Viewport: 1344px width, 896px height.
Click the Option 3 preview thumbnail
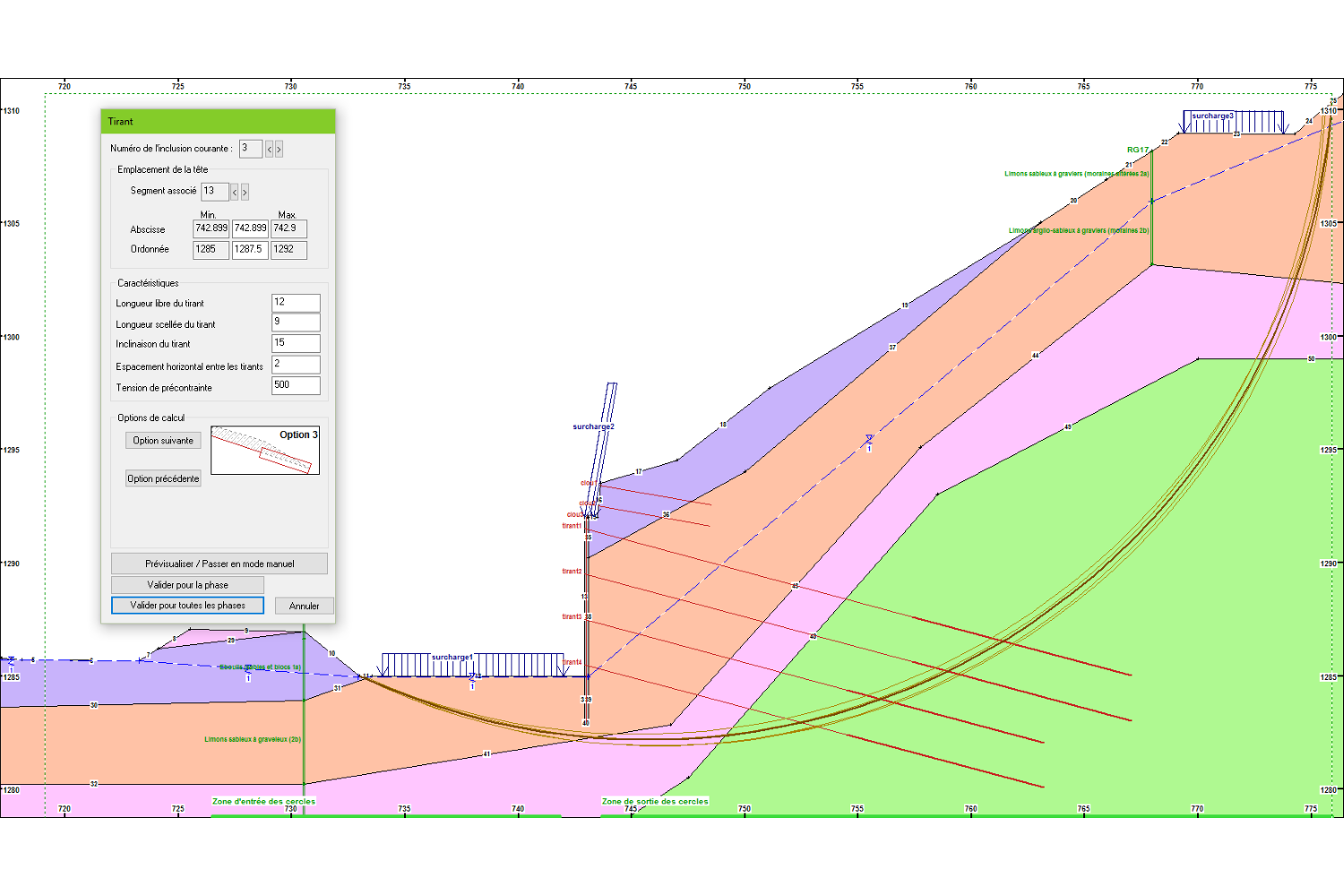pyautogui.click(x=265, y=450)
